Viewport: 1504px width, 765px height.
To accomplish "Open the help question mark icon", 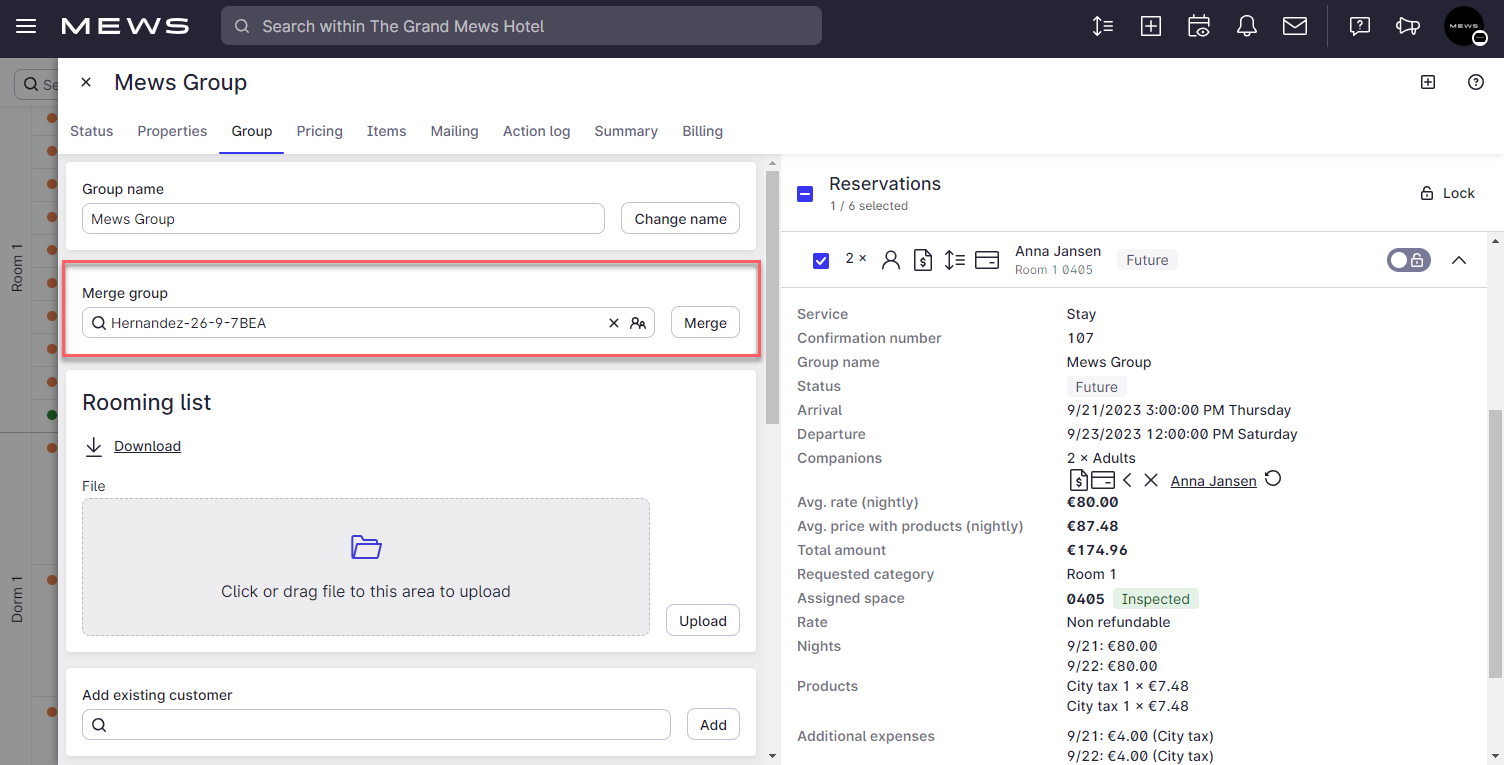I will 1359,26.
